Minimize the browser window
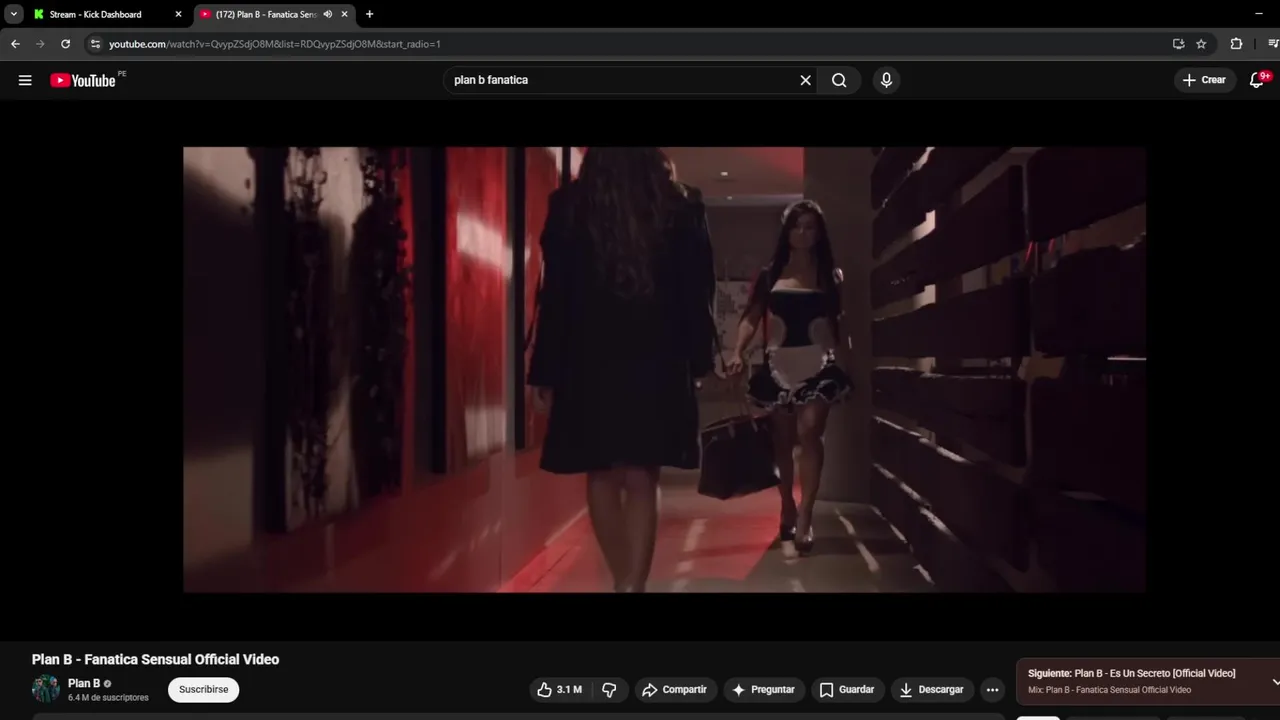The image size is (1280, 720). click(x=1259, y=14)
